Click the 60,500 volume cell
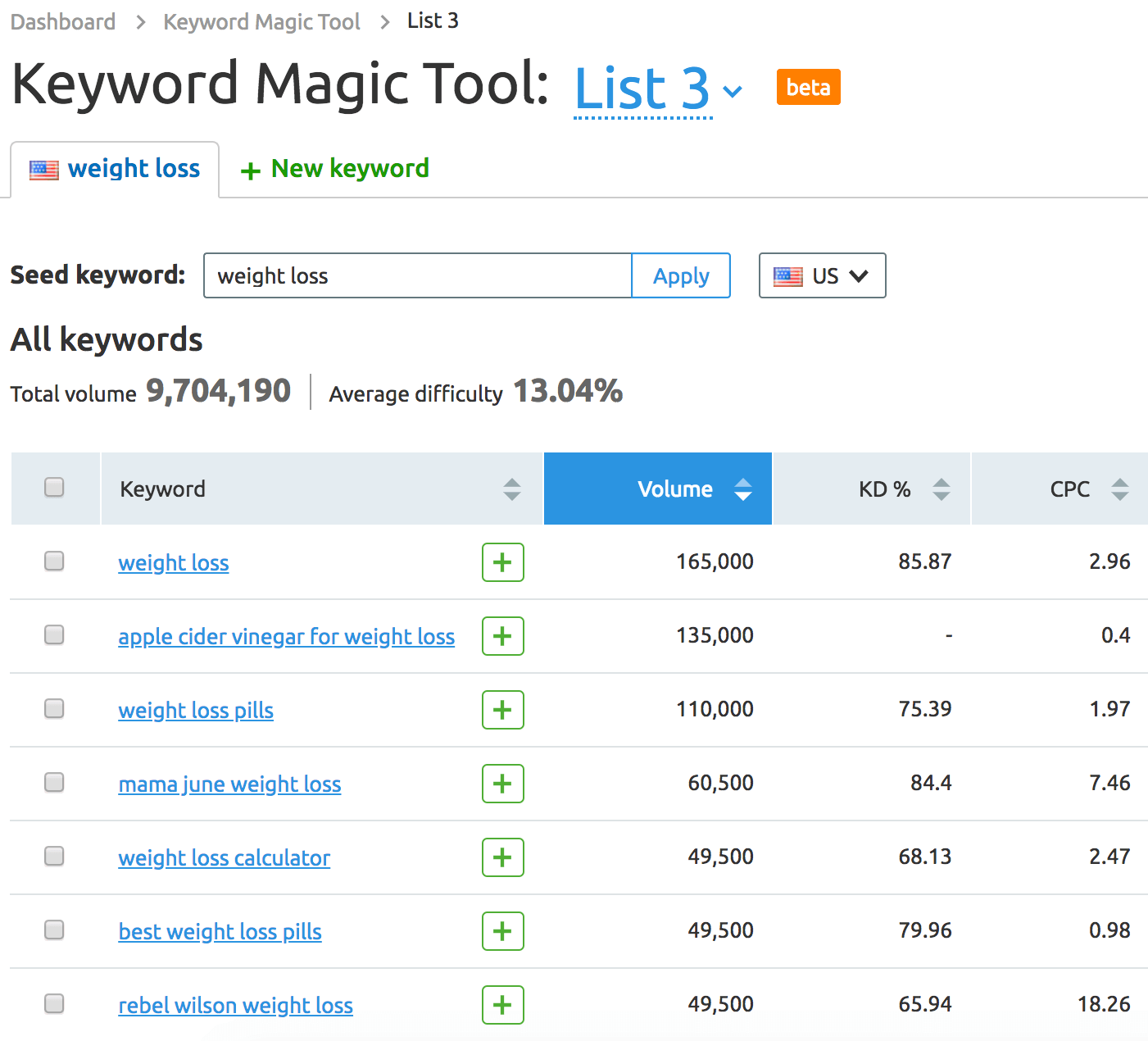The image size is (1148, 1041). coord(720,783)
